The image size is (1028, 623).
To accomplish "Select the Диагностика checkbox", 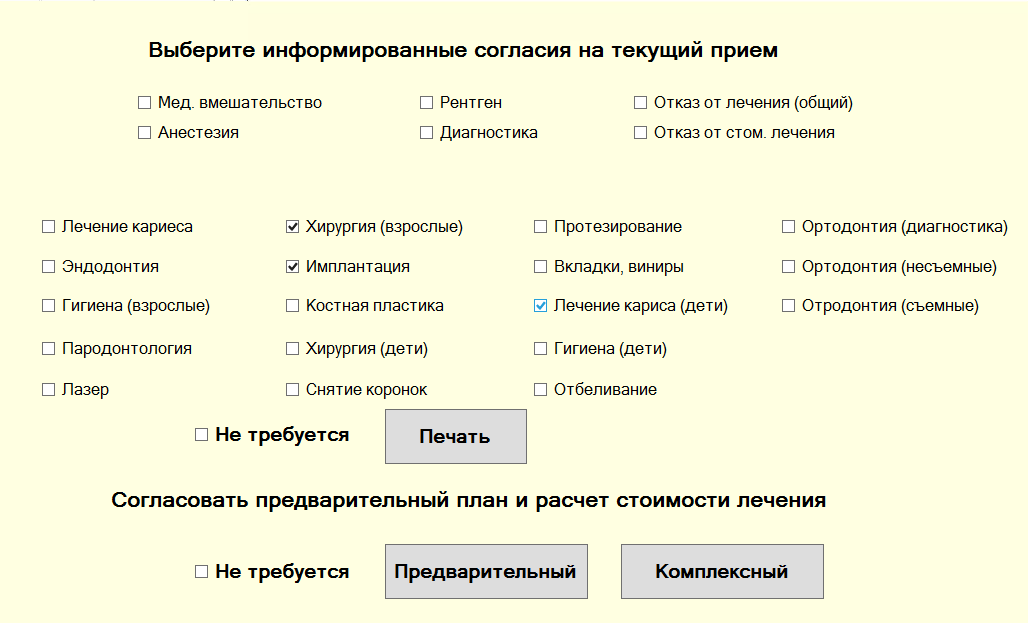I will tap(426, 133).
